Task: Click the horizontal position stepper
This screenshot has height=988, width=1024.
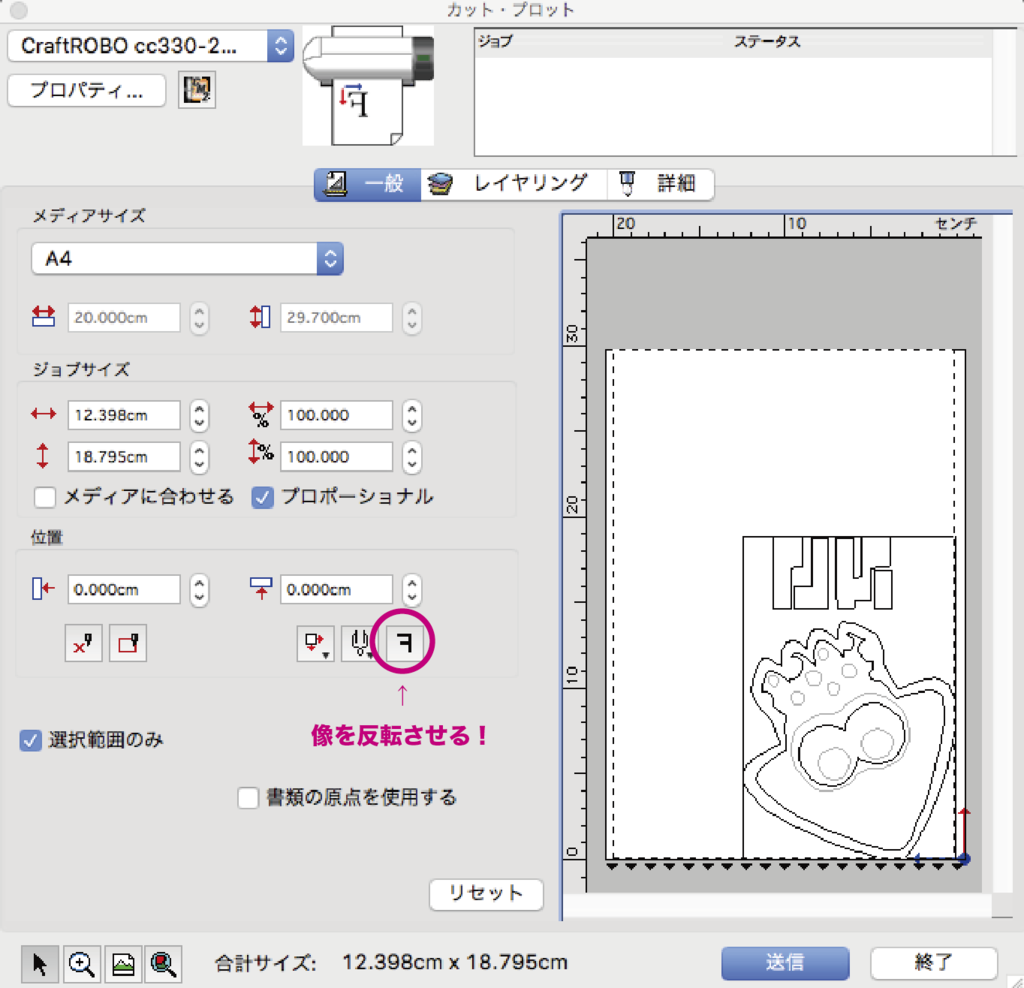Action: click(x=199, y=590)
